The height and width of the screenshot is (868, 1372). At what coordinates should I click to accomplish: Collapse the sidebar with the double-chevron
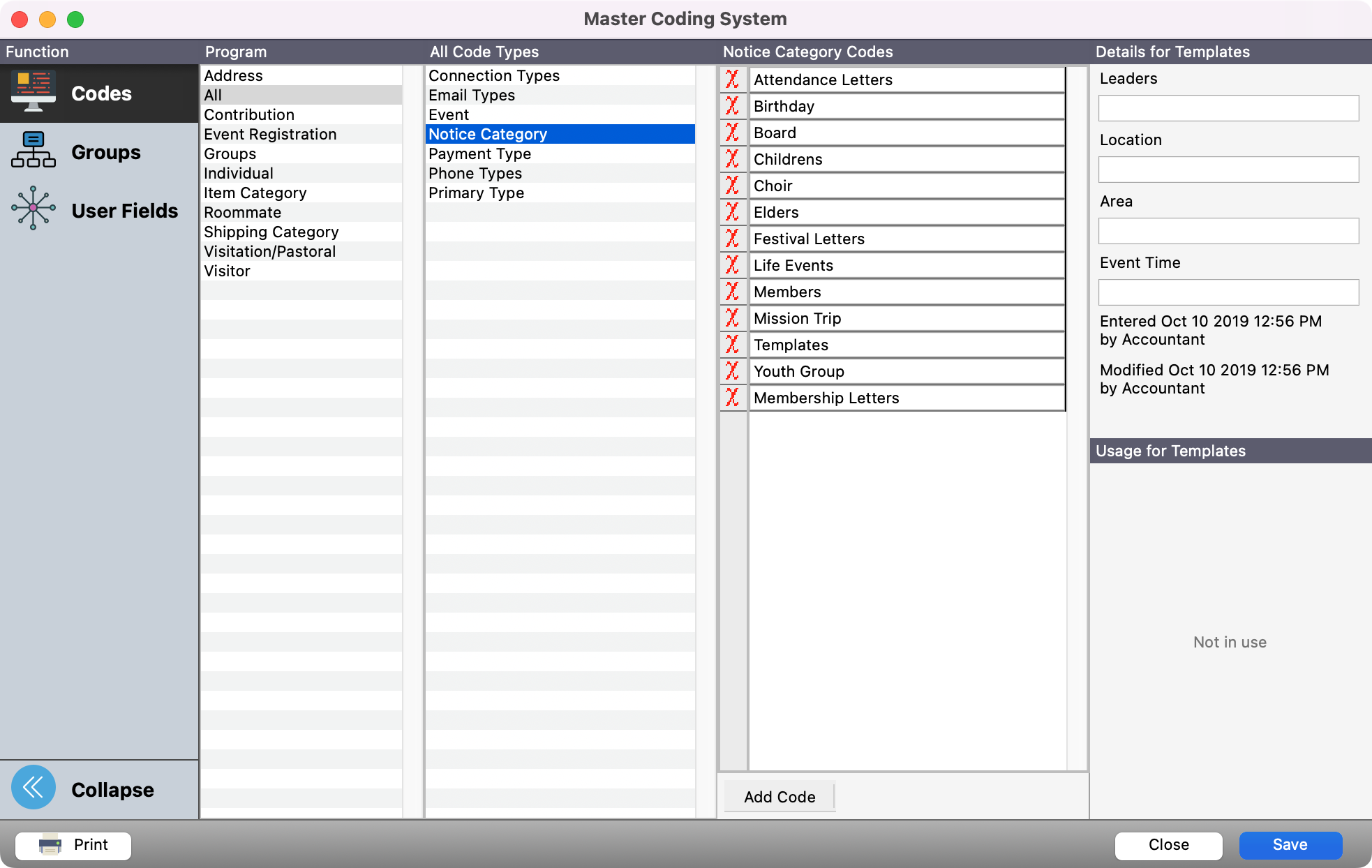click(x=33, y=786)
